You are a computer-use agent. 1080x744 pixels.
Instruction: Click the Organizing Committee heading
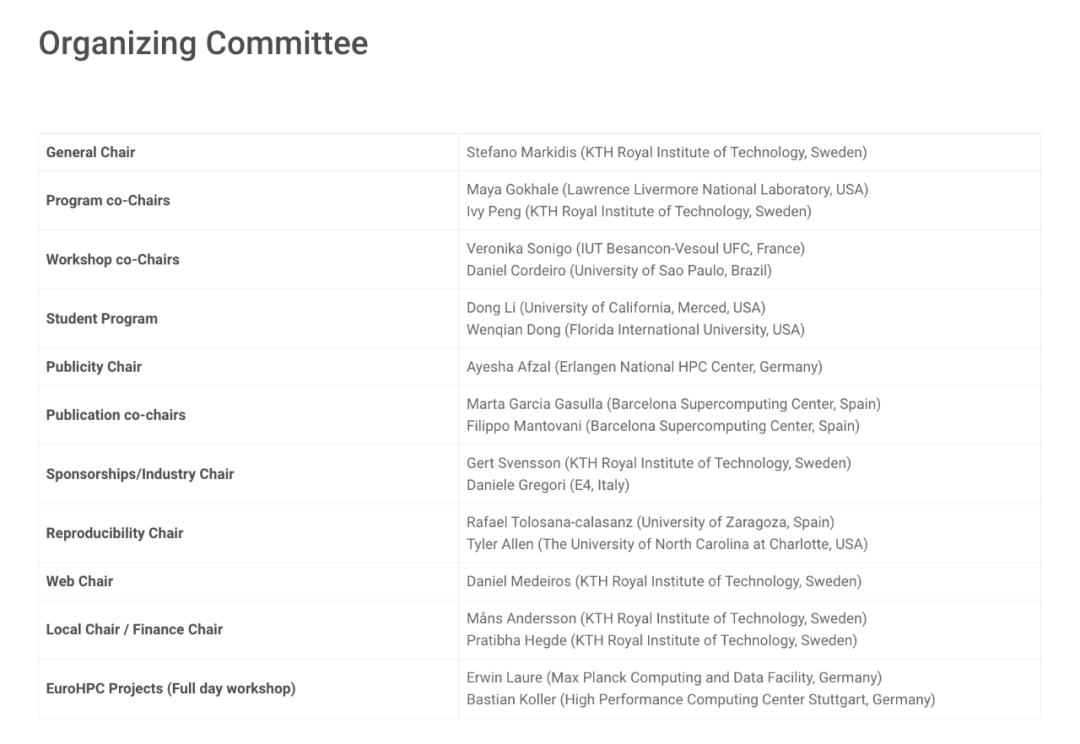pos(203,44)
